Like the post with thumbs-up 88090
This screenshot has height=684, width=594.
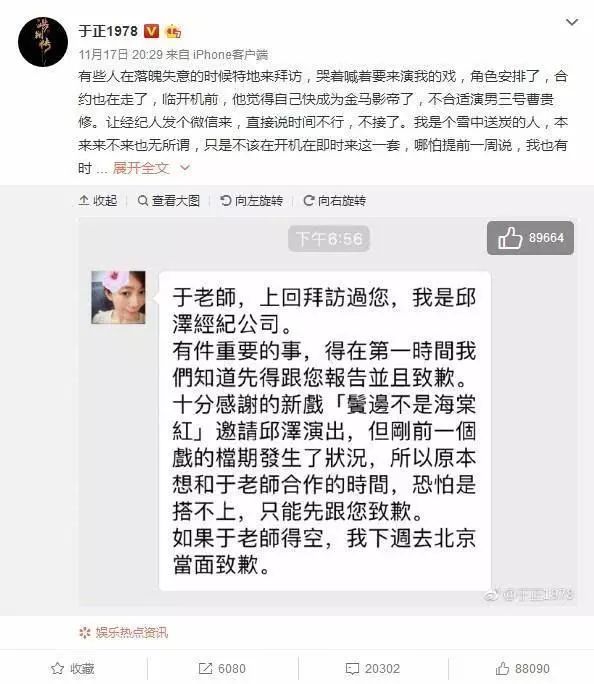click(522, 668)
